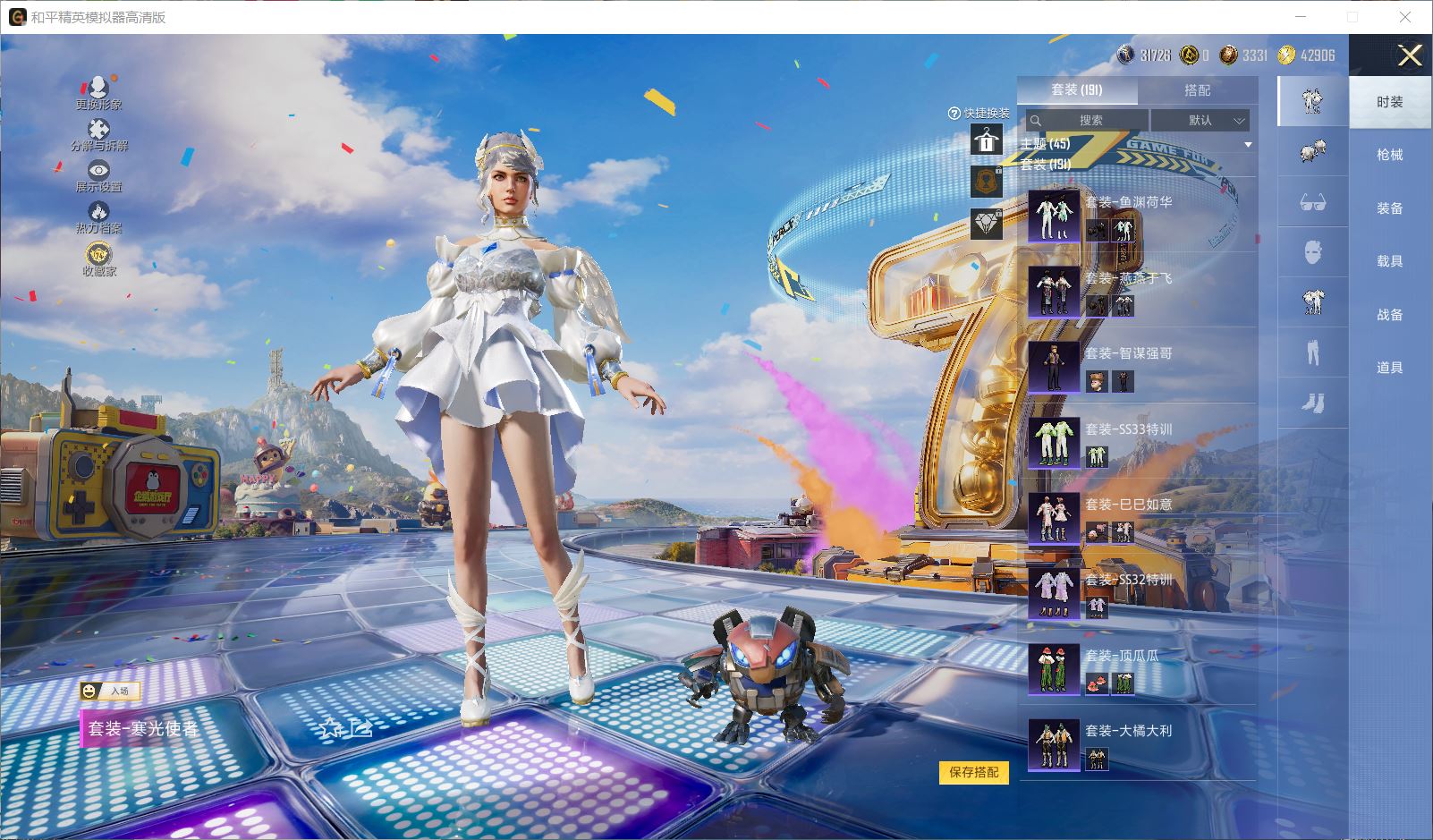Select the 套装-顶瓜瓜 outfit thumbnail
The height and width of the screenshot is (840, 1433).
pos(1054,669)
